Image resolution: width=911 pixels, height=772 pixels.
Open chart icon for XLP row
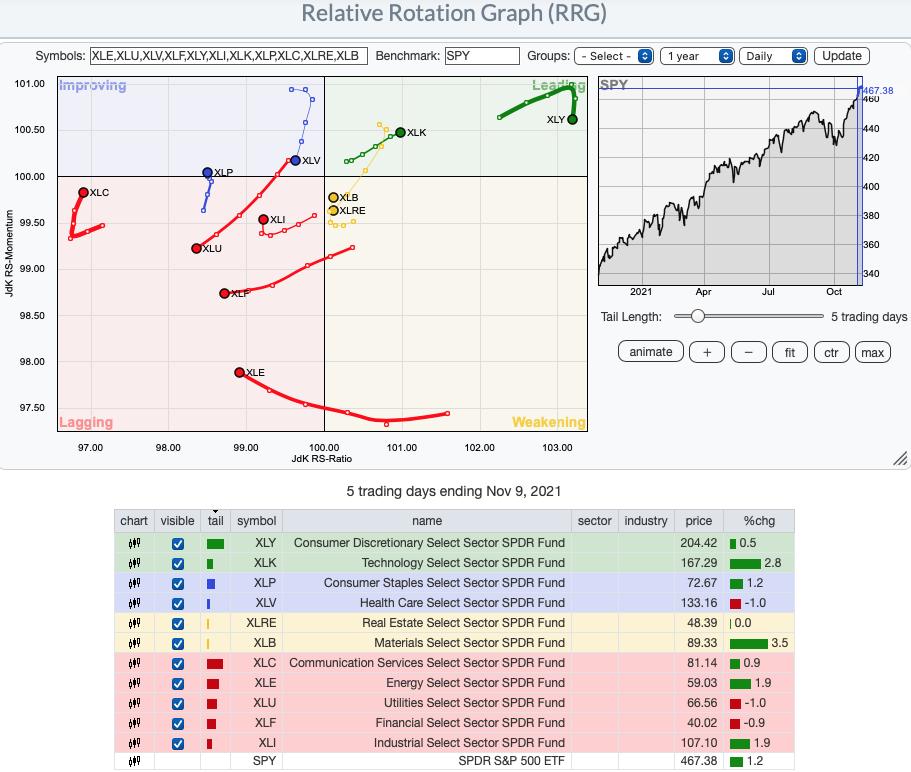coord(134,583)
